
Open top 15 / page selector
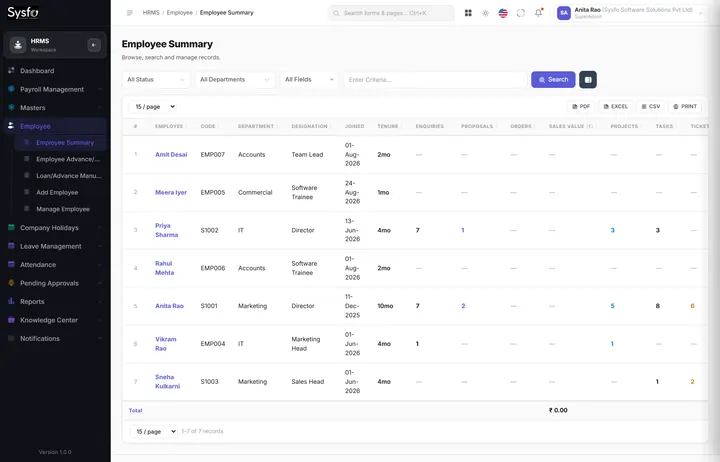coord(153,107)
